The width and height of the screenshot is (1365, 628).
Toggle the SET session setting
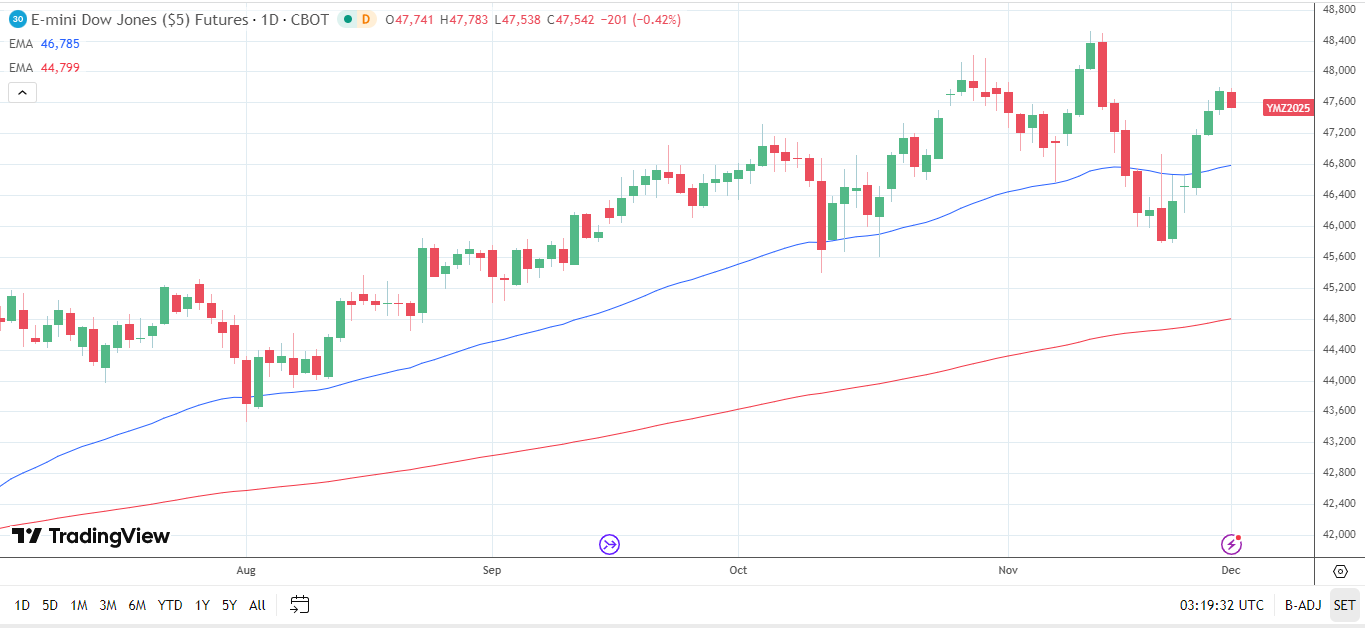click(1344, 605)
